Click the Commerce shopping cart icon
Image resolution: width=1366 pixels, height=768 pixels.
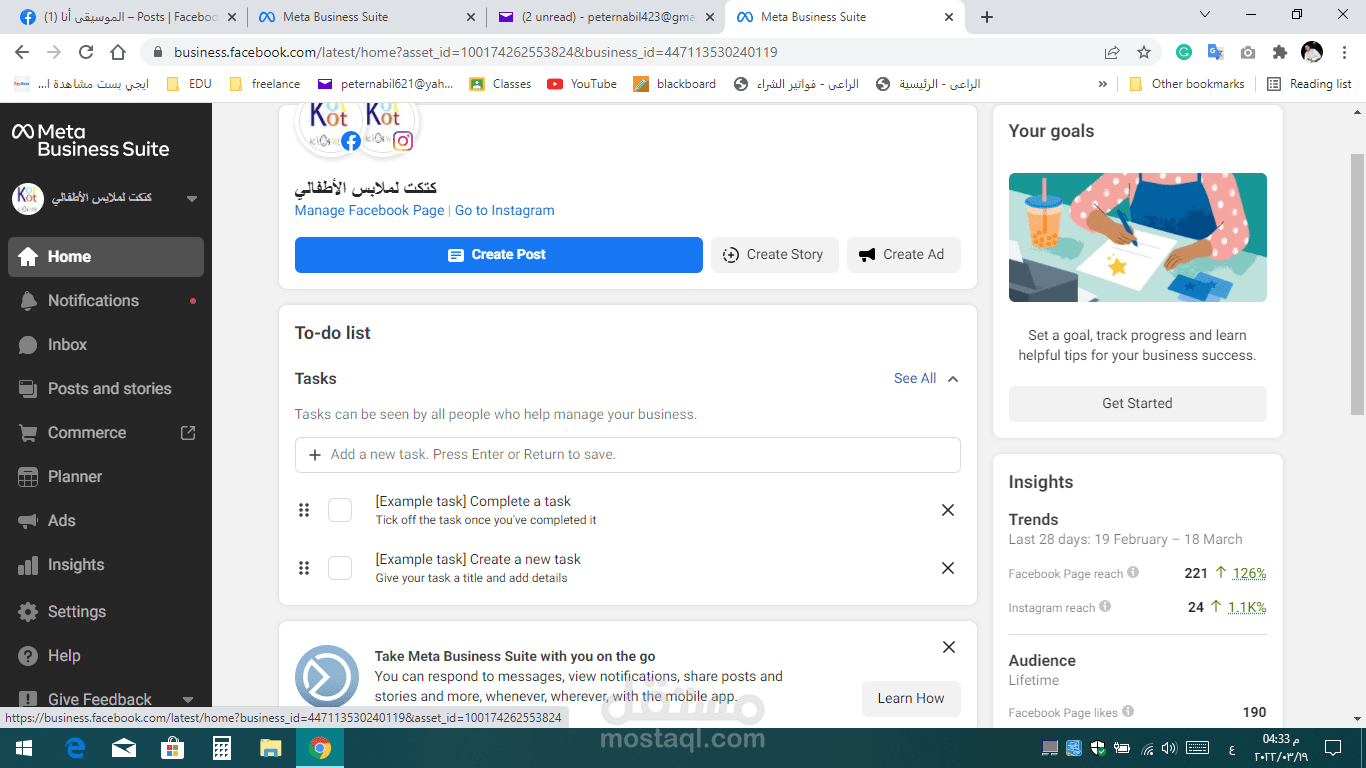(x=28, y=433)
